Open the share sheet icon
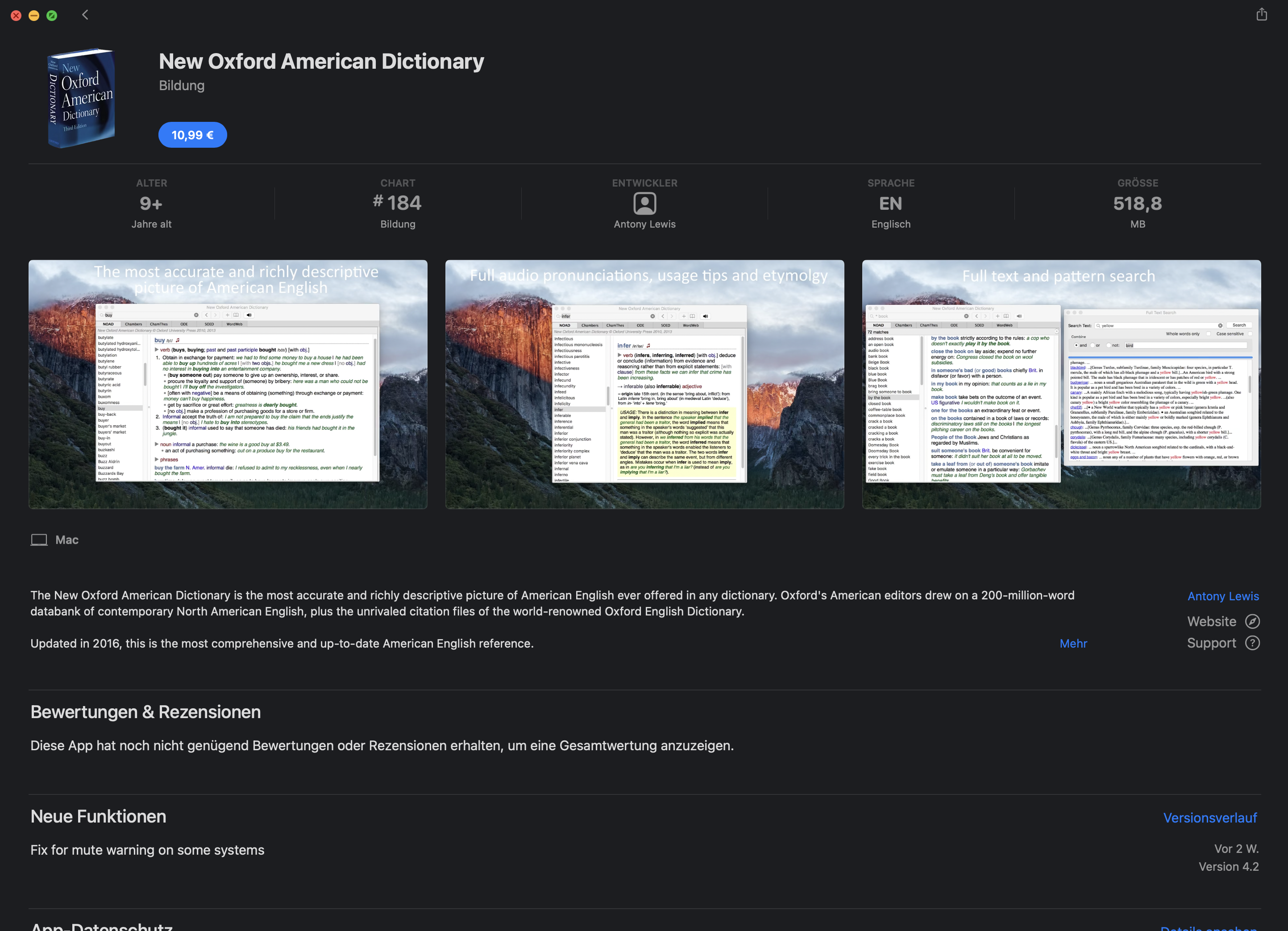The image size is (1288, 931). [x=1261, y=14]
